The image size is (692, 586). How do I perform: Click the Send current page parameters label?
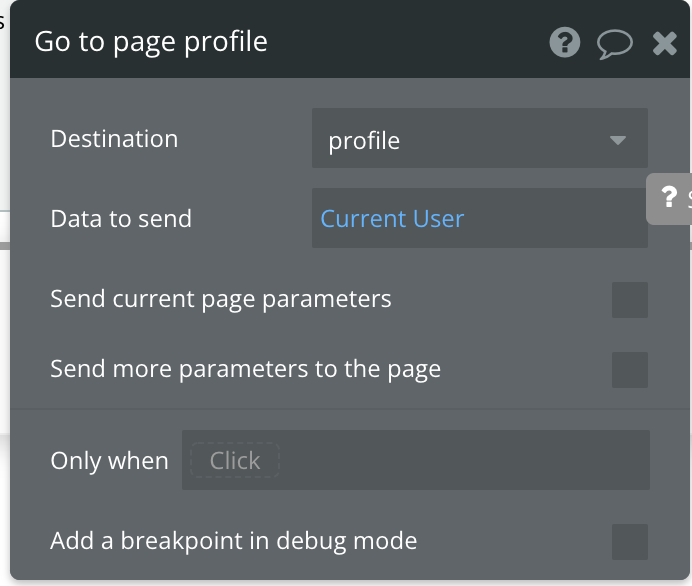221,299
